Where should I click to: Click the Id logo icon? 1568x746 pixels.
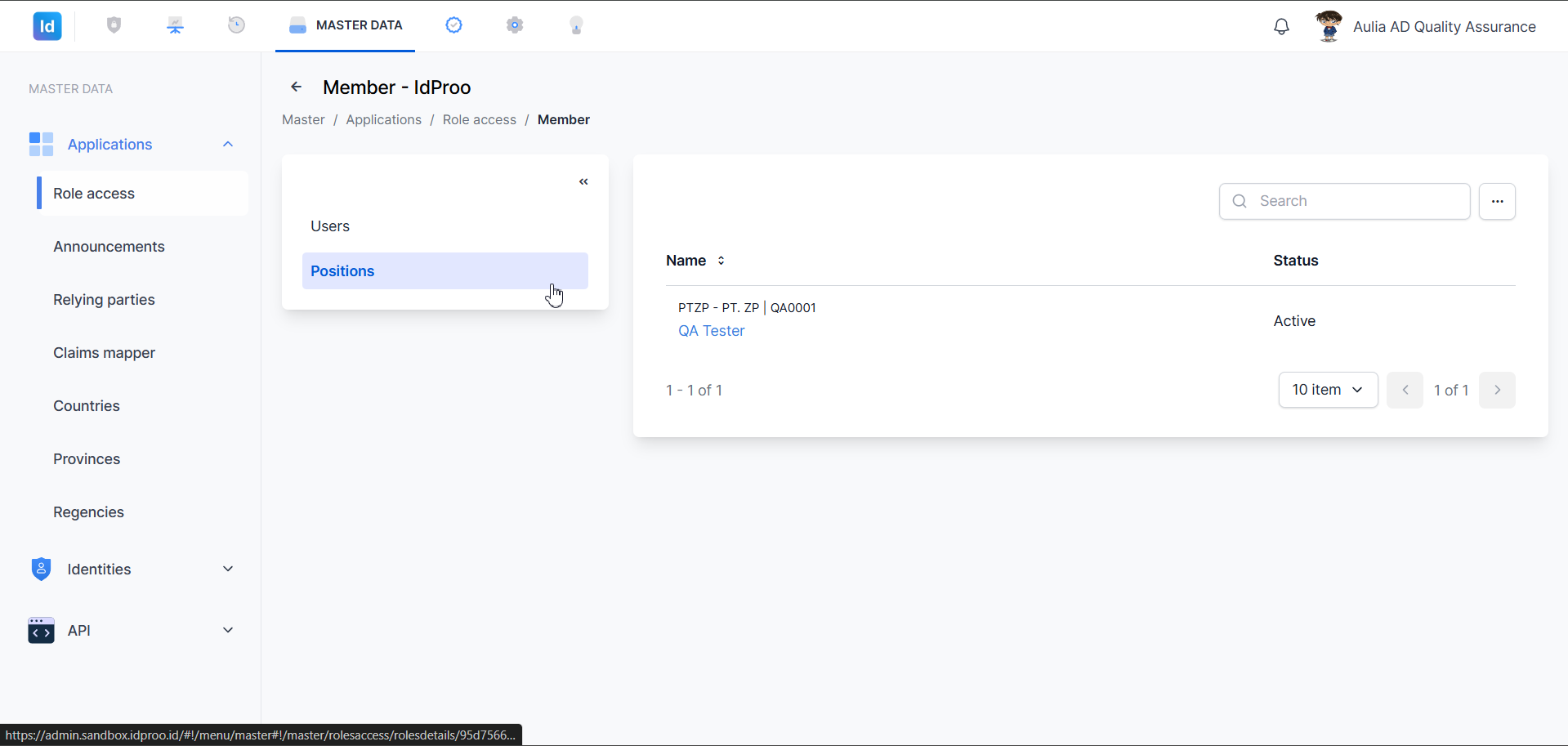(47, 26)
